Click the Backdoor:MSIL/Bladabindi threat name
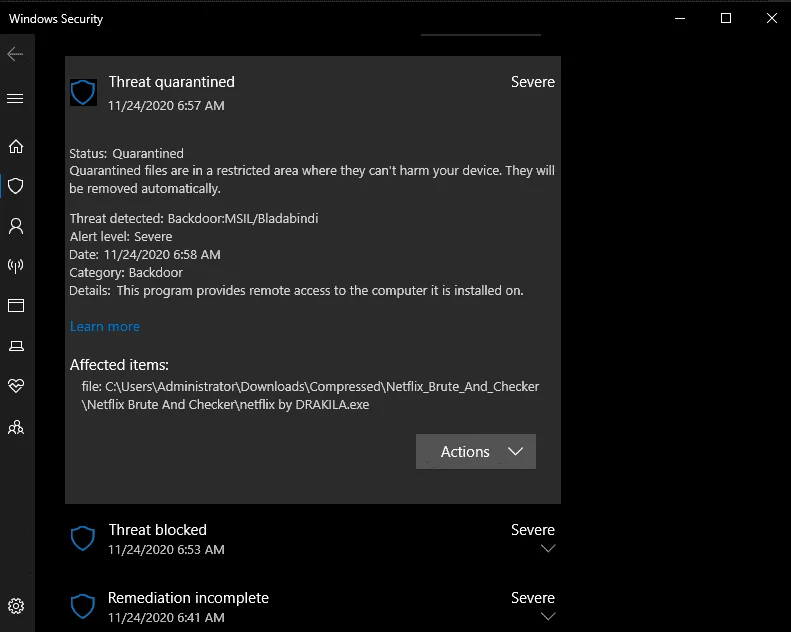This screenshot has height=632, width=791. (243, 218)
